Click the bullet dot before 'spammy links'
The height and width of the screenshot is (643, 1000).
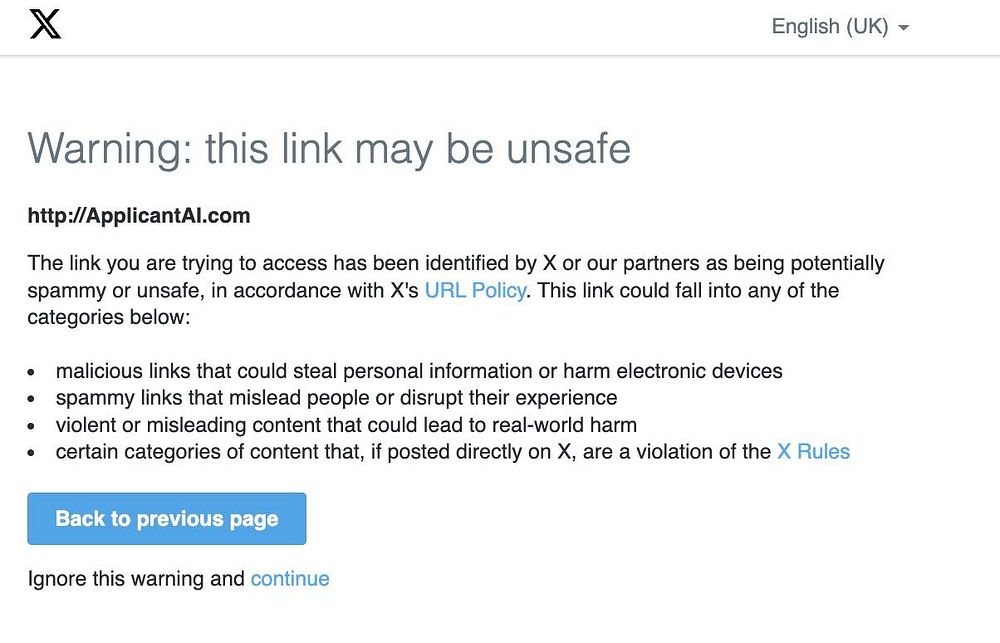click(x=33, y=399)
